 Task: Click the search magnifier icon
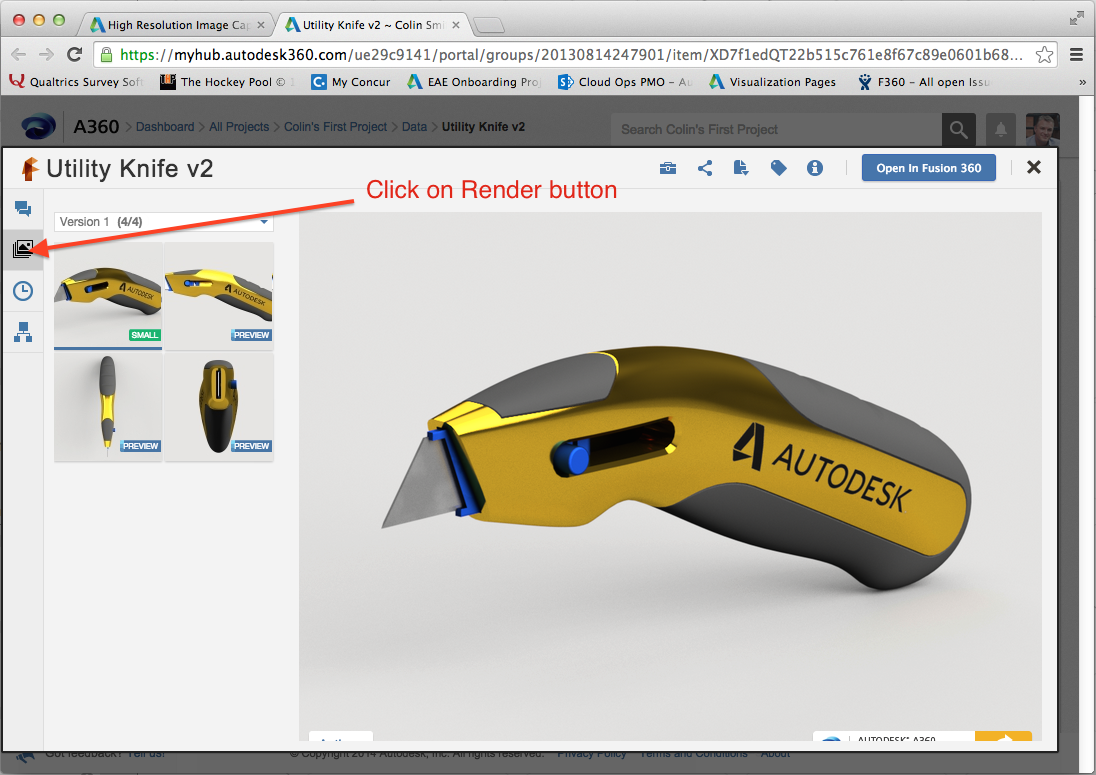(x=958, y=129)
